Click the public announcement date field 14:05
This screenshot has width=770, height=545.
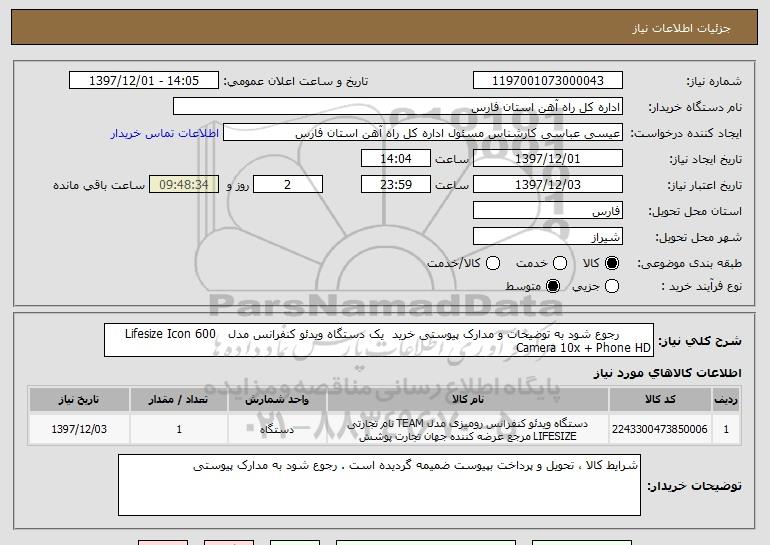coord(144,80)
